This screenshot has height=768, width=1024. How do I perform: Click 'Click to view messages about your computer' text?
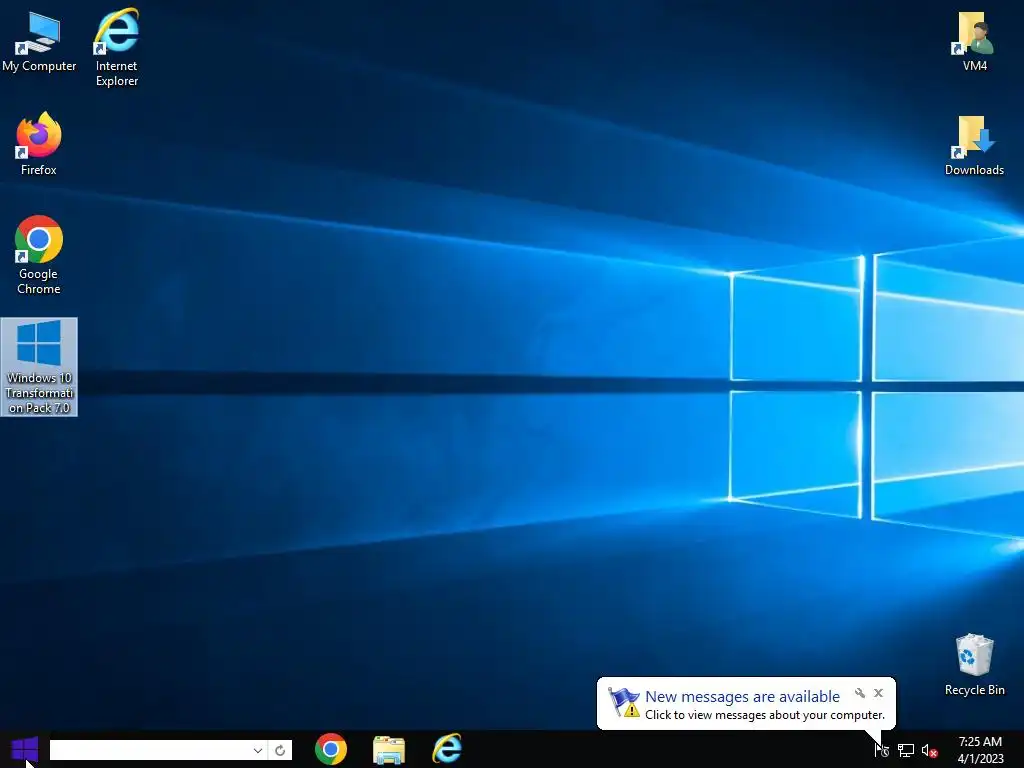click(x=765, y=715)
